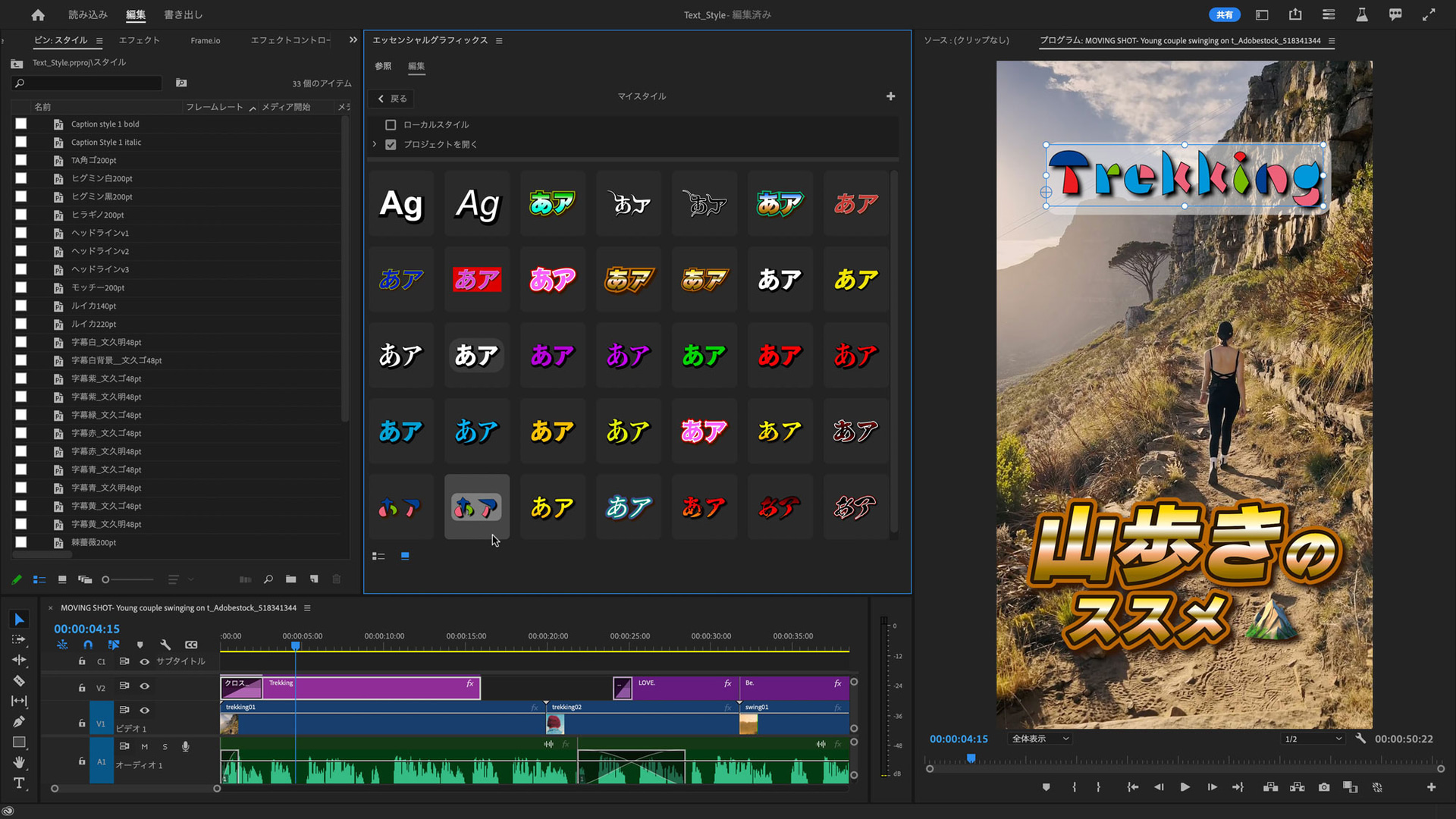Select the Razor tool in timeline toolbar

tap(19, 680)
